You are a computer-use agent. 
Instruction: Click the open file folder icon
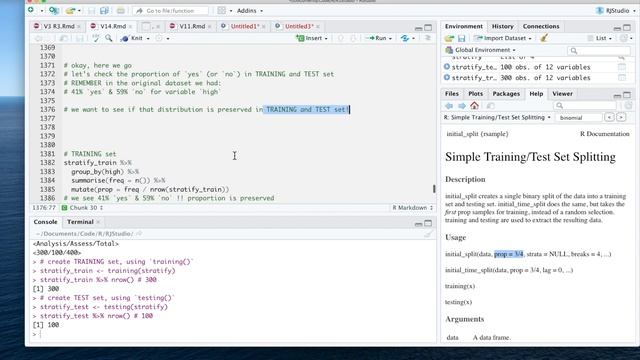click(x=71, y=11)
